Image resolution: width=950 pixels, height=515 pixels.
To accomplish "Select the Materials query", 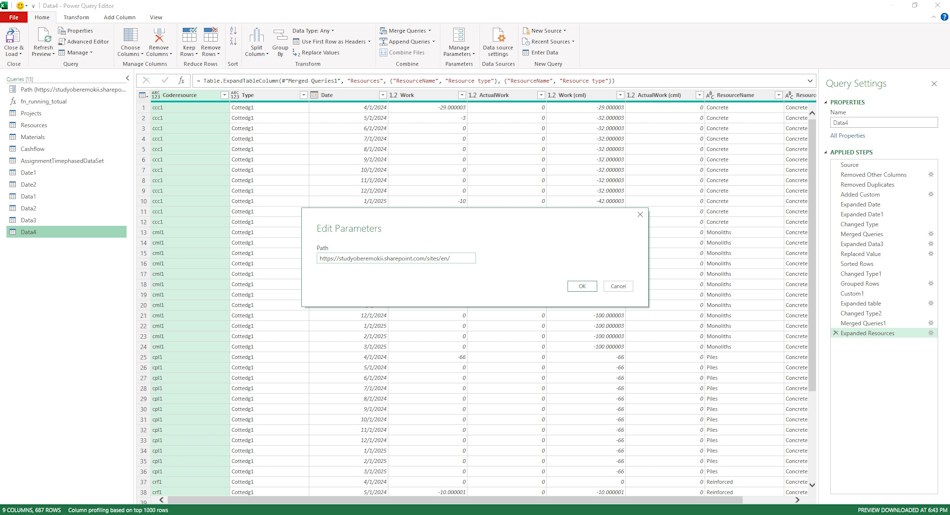I will [66, 137].
